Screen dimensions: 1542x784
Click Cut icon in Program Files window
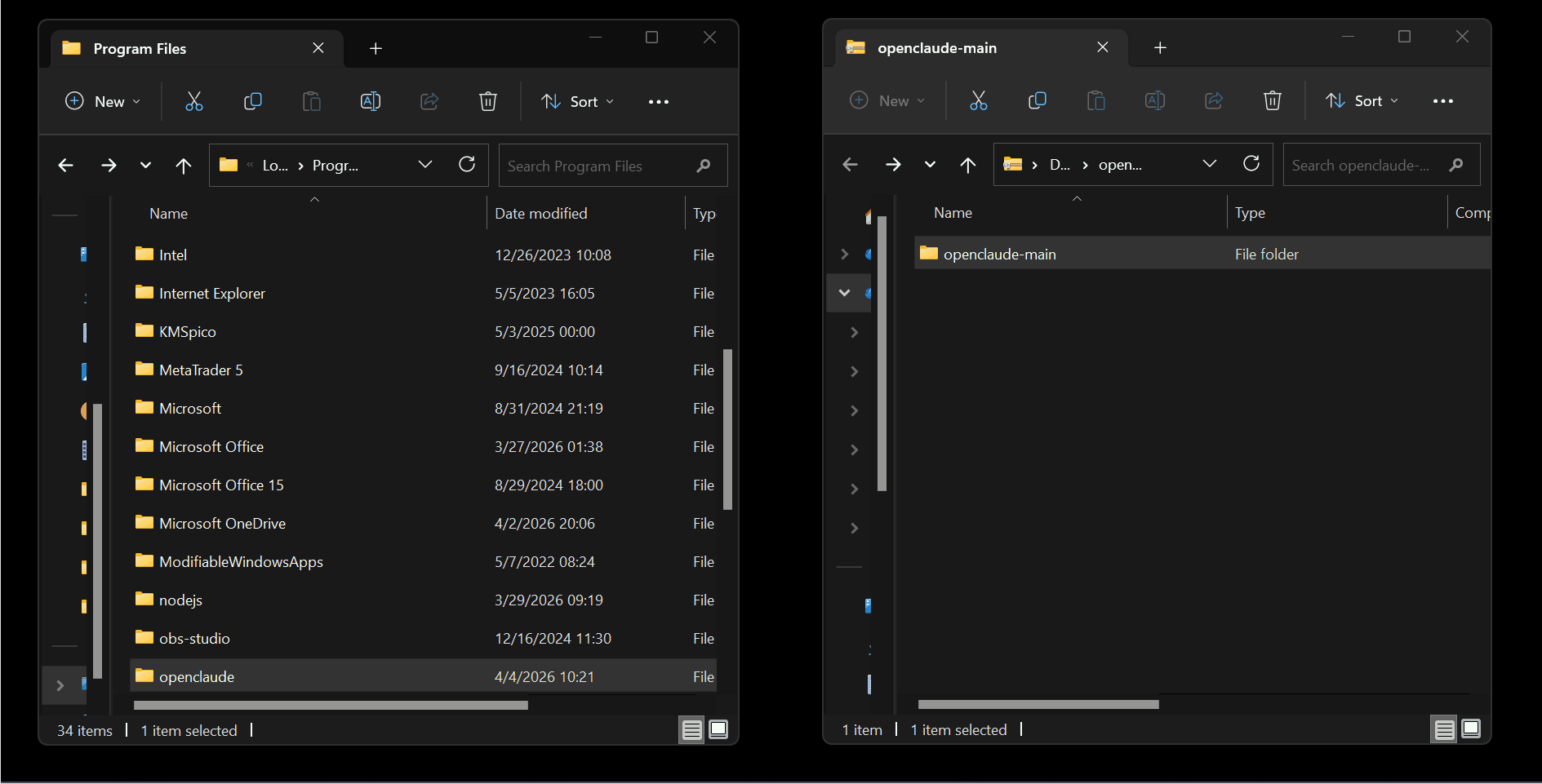[193, 101]
